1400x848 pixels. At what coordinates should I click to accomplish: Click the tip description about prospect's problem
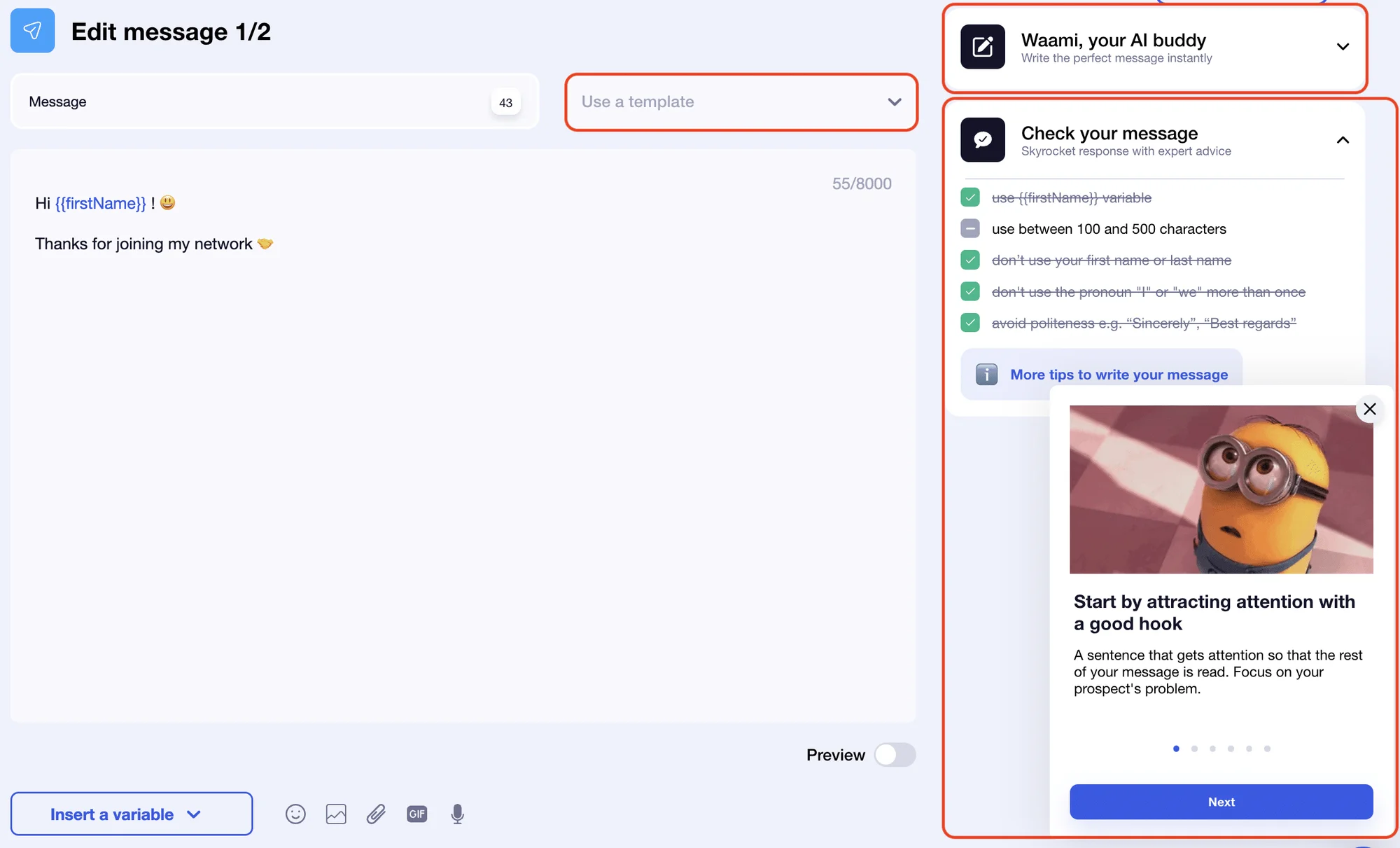(x=1218, y=672)
